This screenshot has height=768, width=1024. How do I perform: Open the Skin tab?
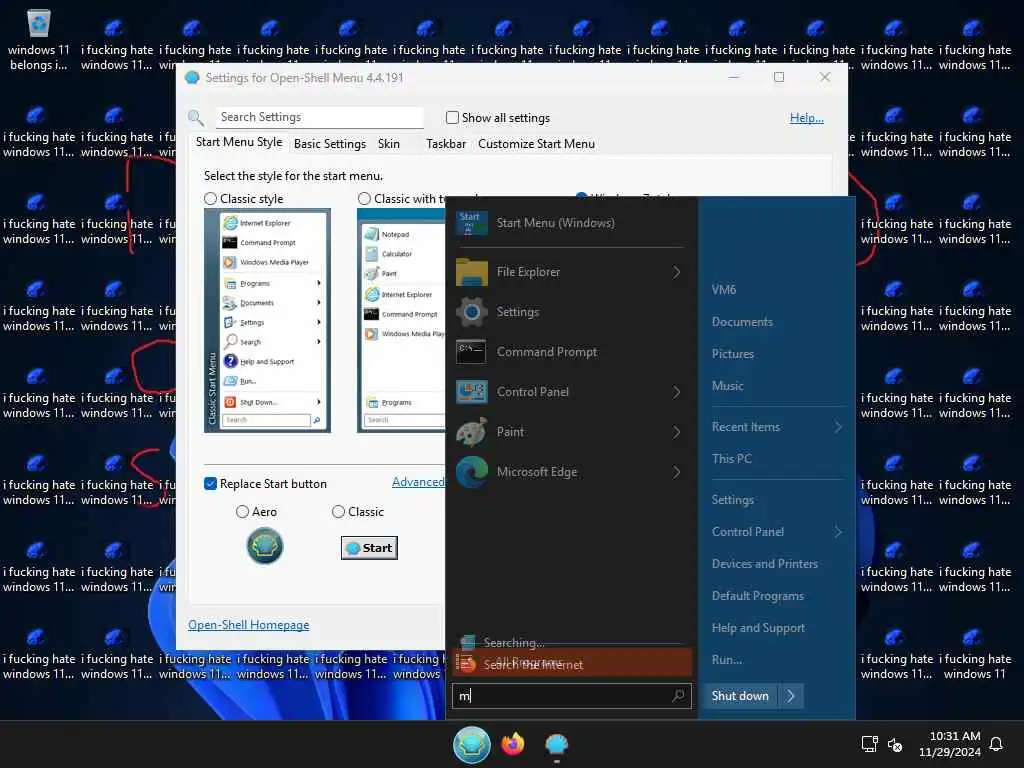pos(389,144)
